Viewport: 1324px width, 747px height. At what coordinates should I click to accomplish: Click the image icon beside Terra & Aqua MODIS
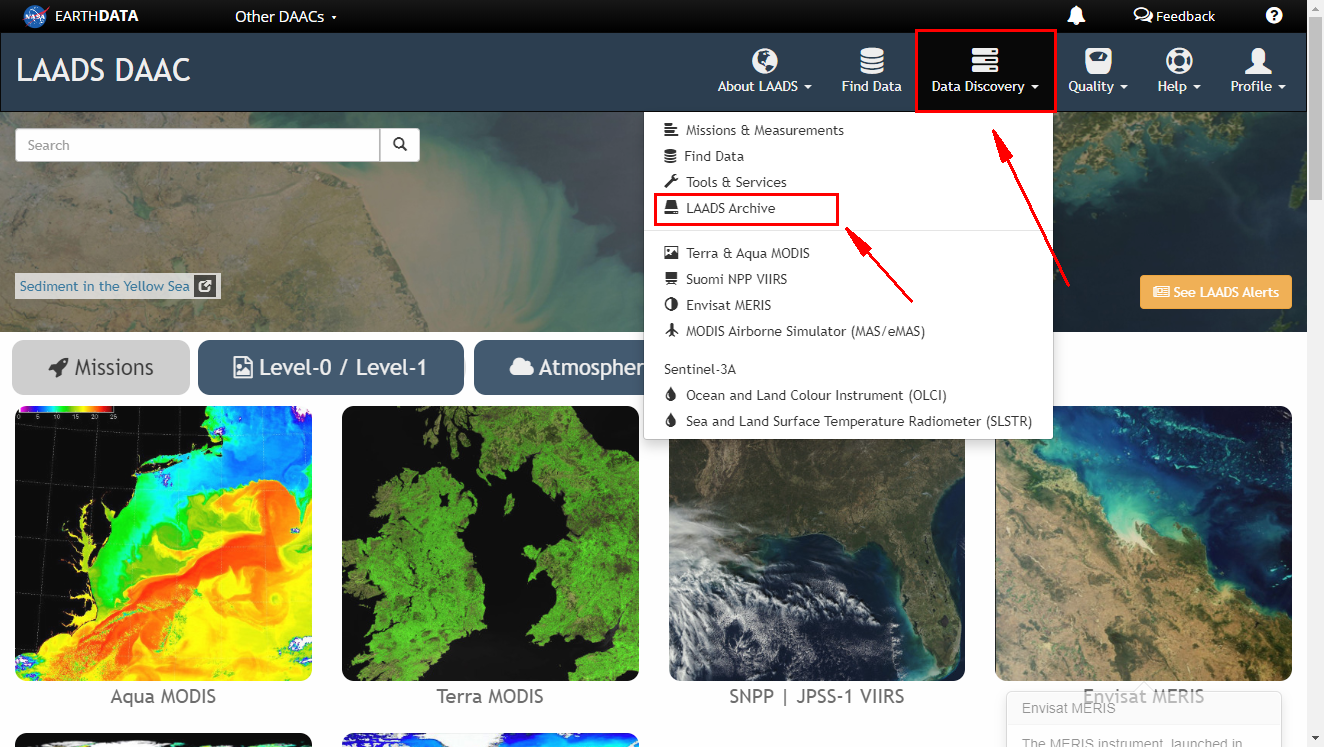[671, 253]
